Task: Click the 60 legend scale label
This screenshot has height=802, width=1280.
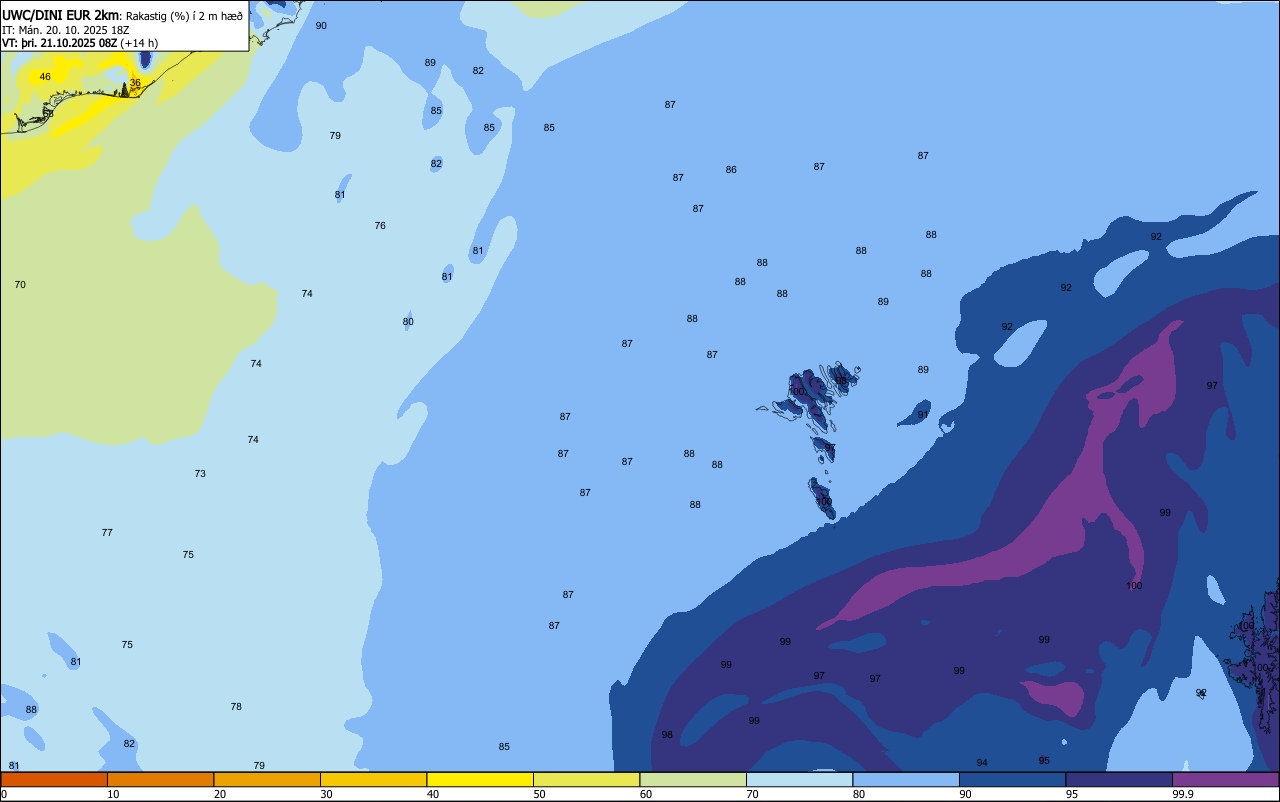Action: click(x=646, y=794)
